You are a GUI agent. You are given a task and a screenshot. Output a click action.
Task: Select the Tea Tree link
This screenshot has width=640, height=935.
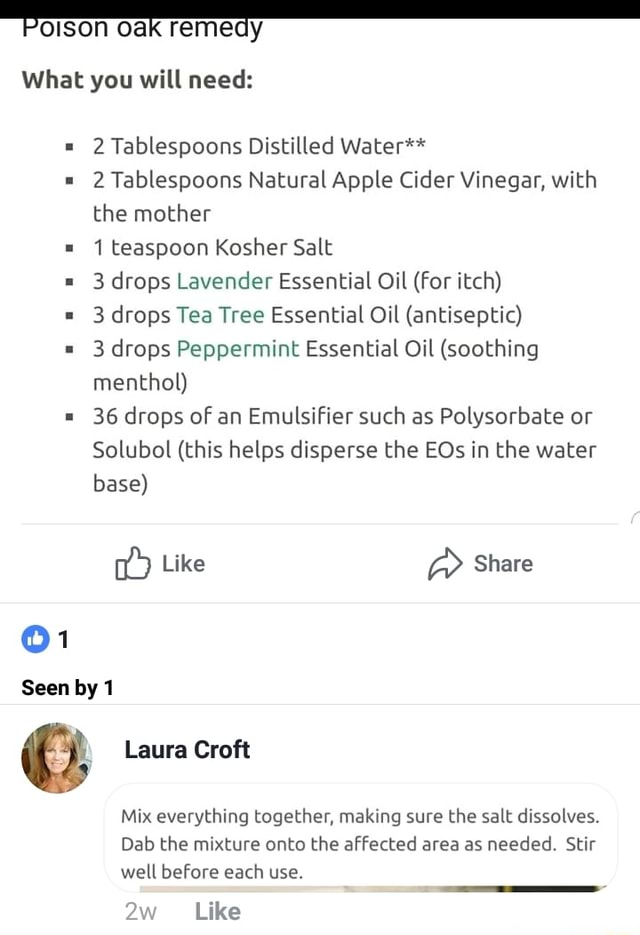coord(219,315)
